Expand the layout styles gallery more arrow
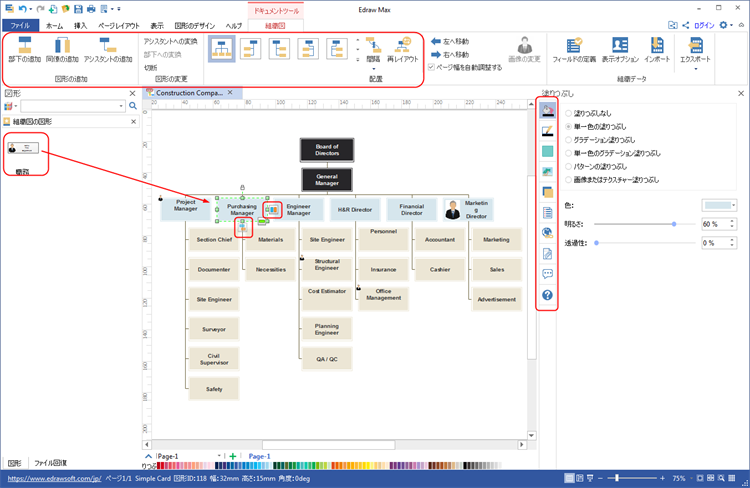 tap(357, 60)
